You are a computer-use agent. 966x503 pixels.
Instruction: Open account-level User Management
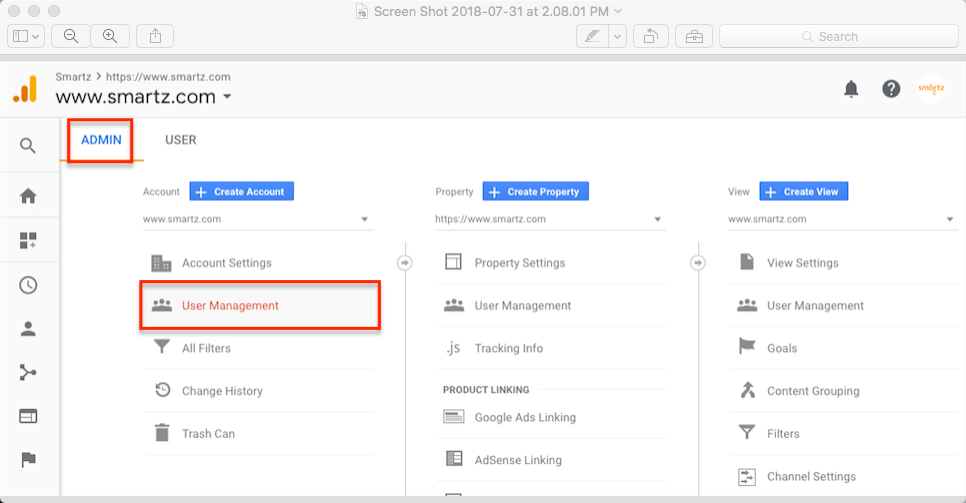(x=259, y=305)
